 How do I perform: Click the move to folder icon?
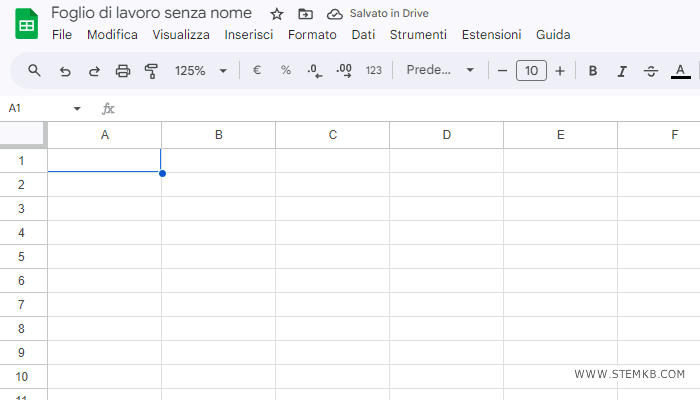[306, 14]
